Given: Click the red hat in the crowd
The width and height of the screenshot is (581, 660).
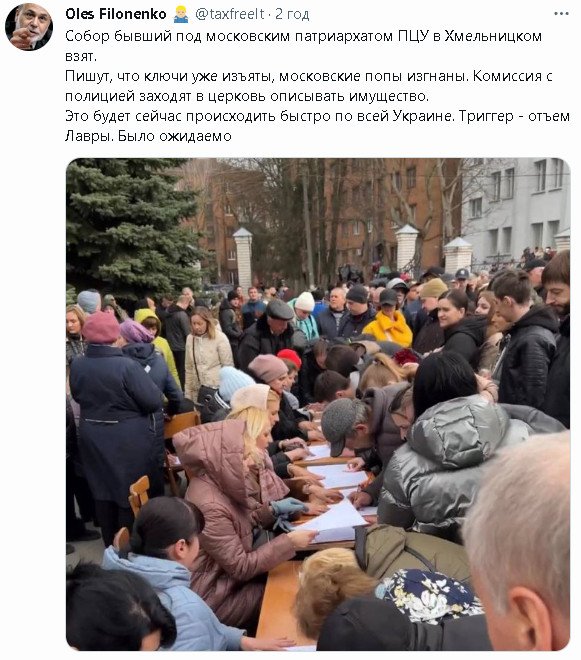Looking at the screenshot, I should pyautogui.click(x=290, y=358).
